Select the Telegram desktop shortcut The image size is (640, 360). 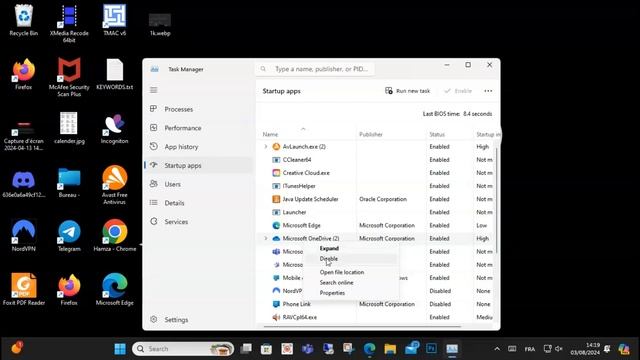tap(69, 236)
